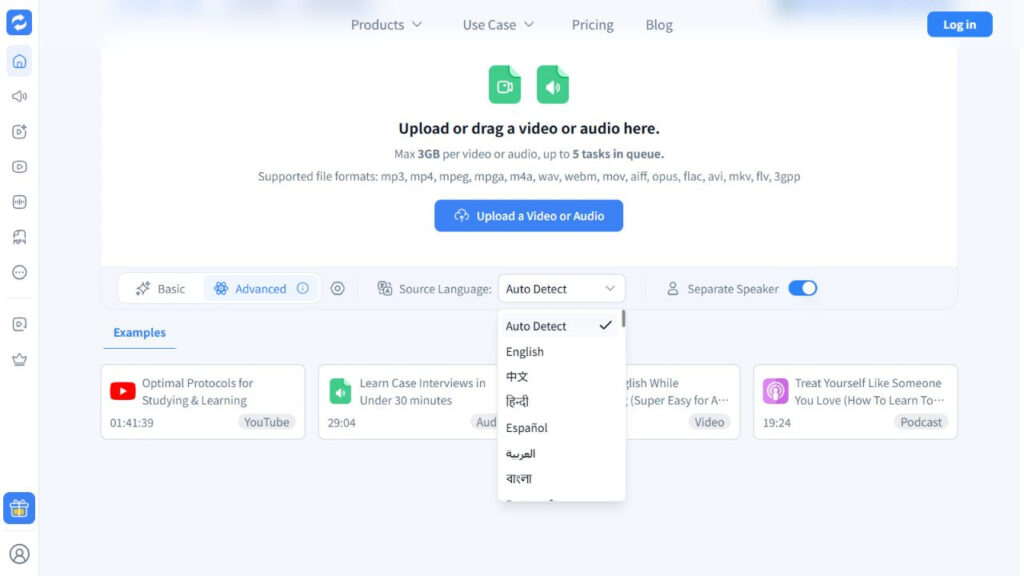1024x576 pixels.
Task: Click the 29:04 duration text
Action: point(342,423)
